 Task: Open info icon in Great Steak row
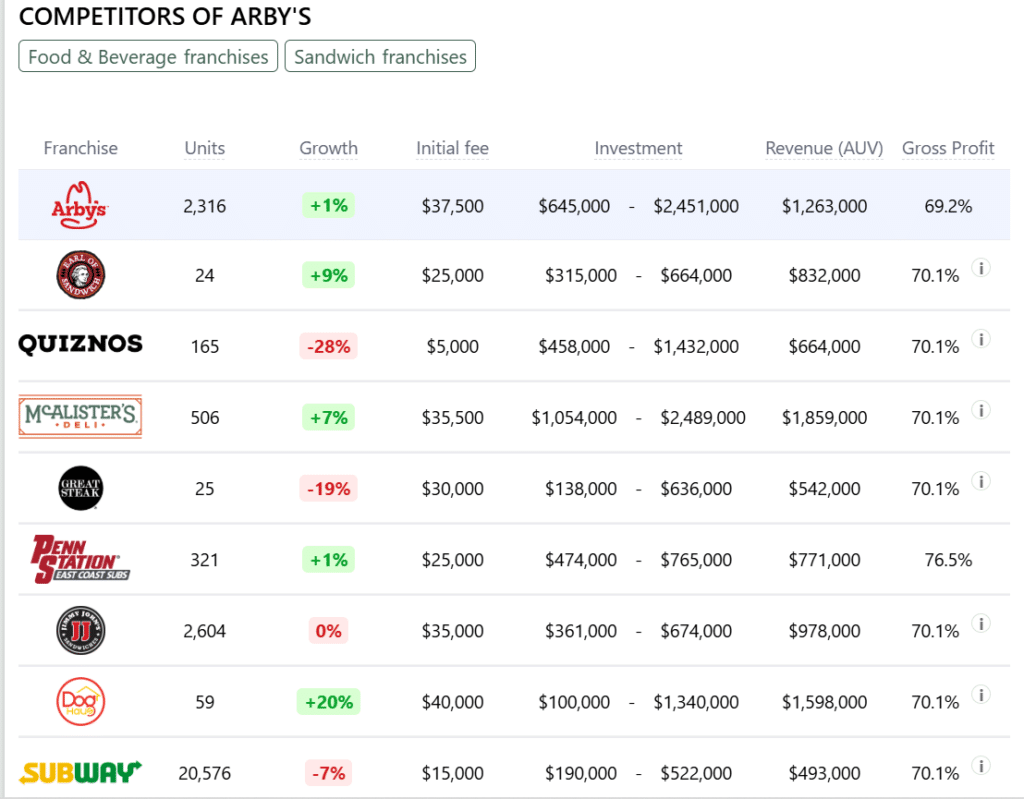pos(981,481)
